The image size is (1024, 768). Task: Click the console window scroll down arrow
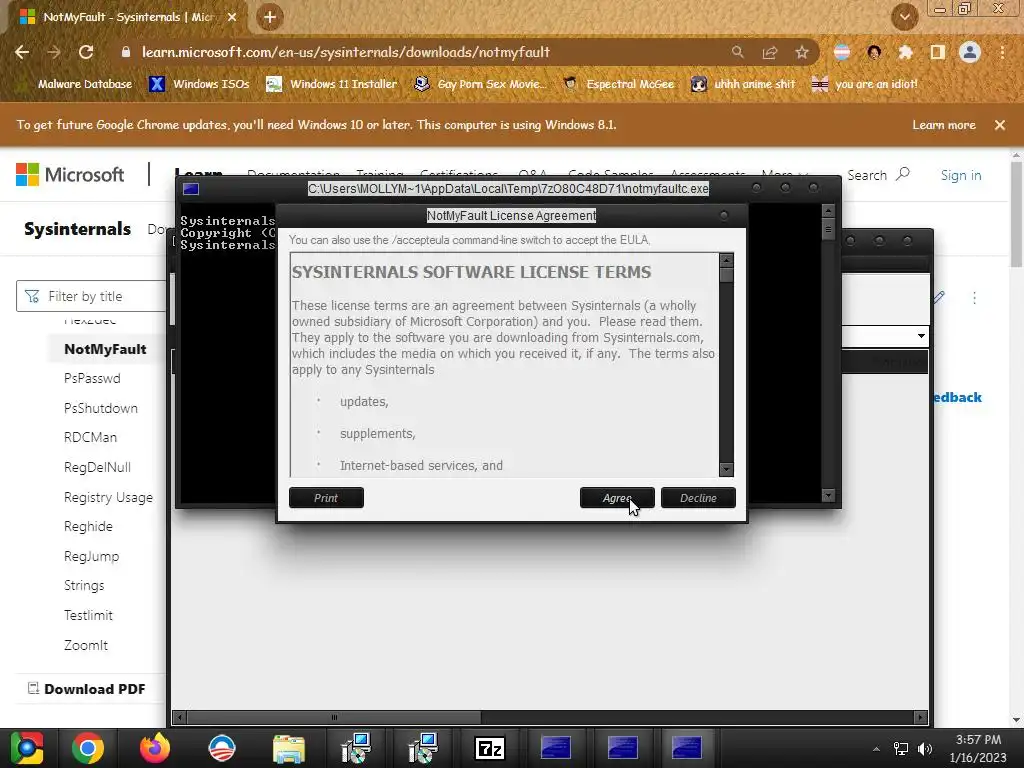(828, 496)
